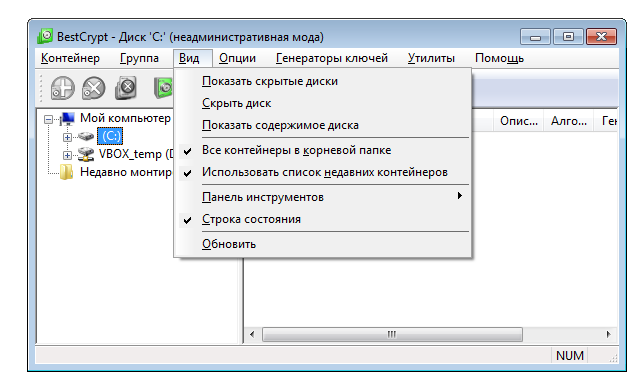The height and width of the screenshot is (384, 638).
Task: Open the Контейнер menu
Action: pyautogui.click(x=70, y=58)
